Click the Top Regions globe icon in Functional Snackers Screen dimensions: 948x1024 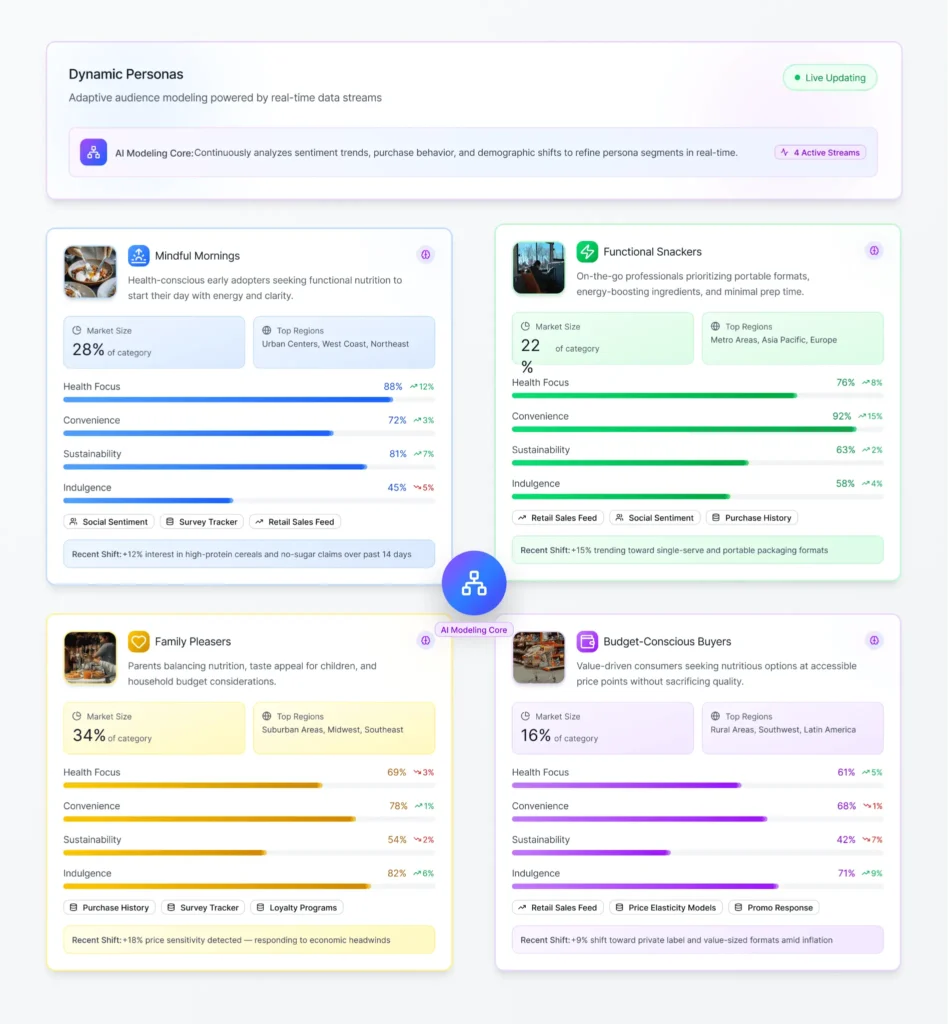point(715,327)
